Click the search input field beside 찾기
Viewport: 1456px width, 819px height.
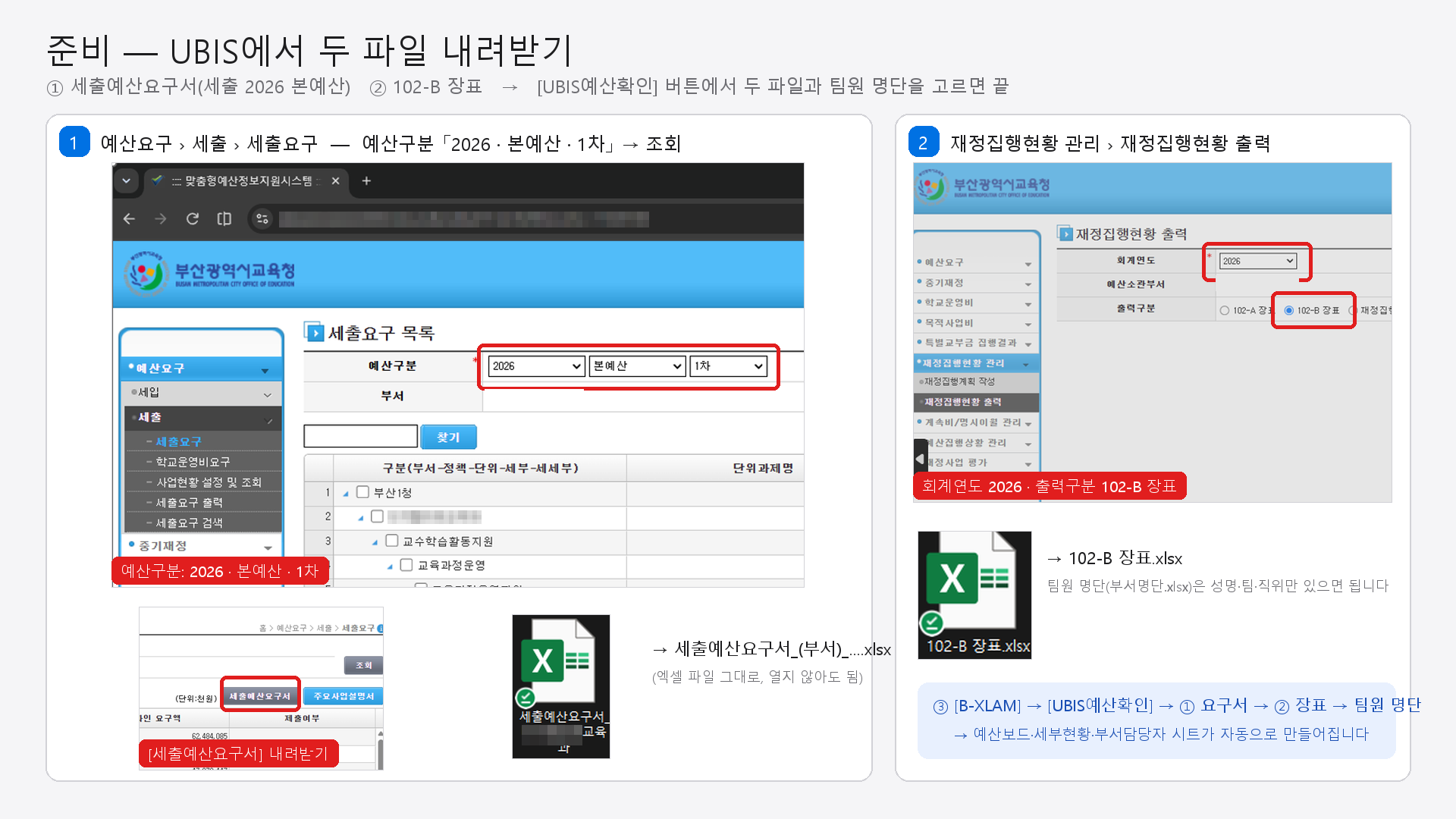point(360,437)
